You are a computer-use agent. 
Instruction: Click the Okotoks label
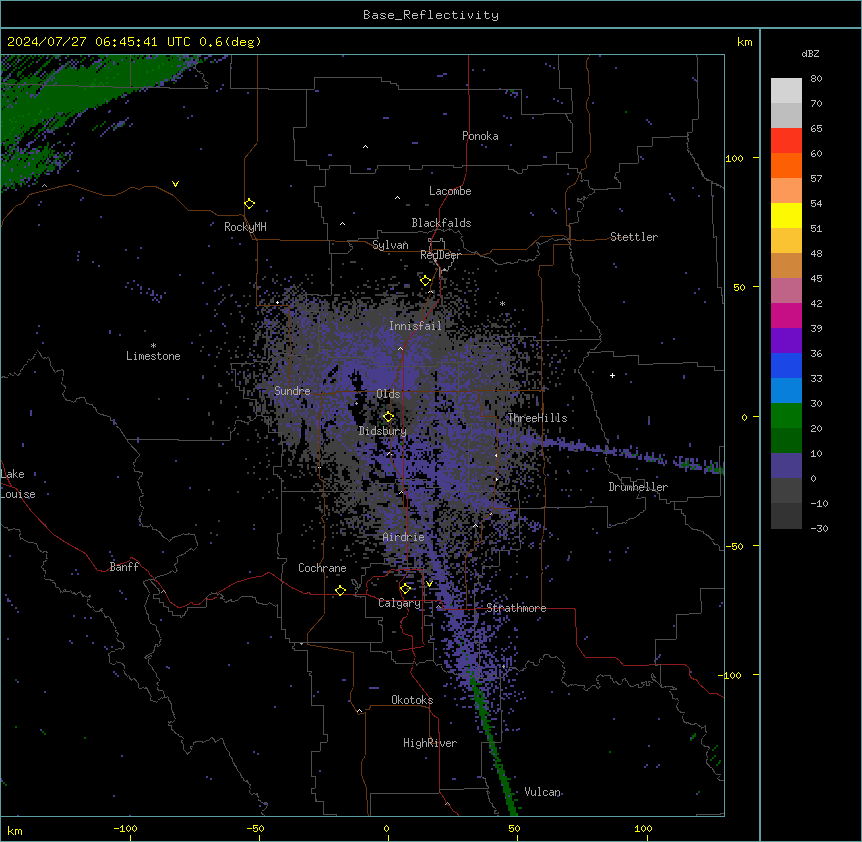pos(412,700)
